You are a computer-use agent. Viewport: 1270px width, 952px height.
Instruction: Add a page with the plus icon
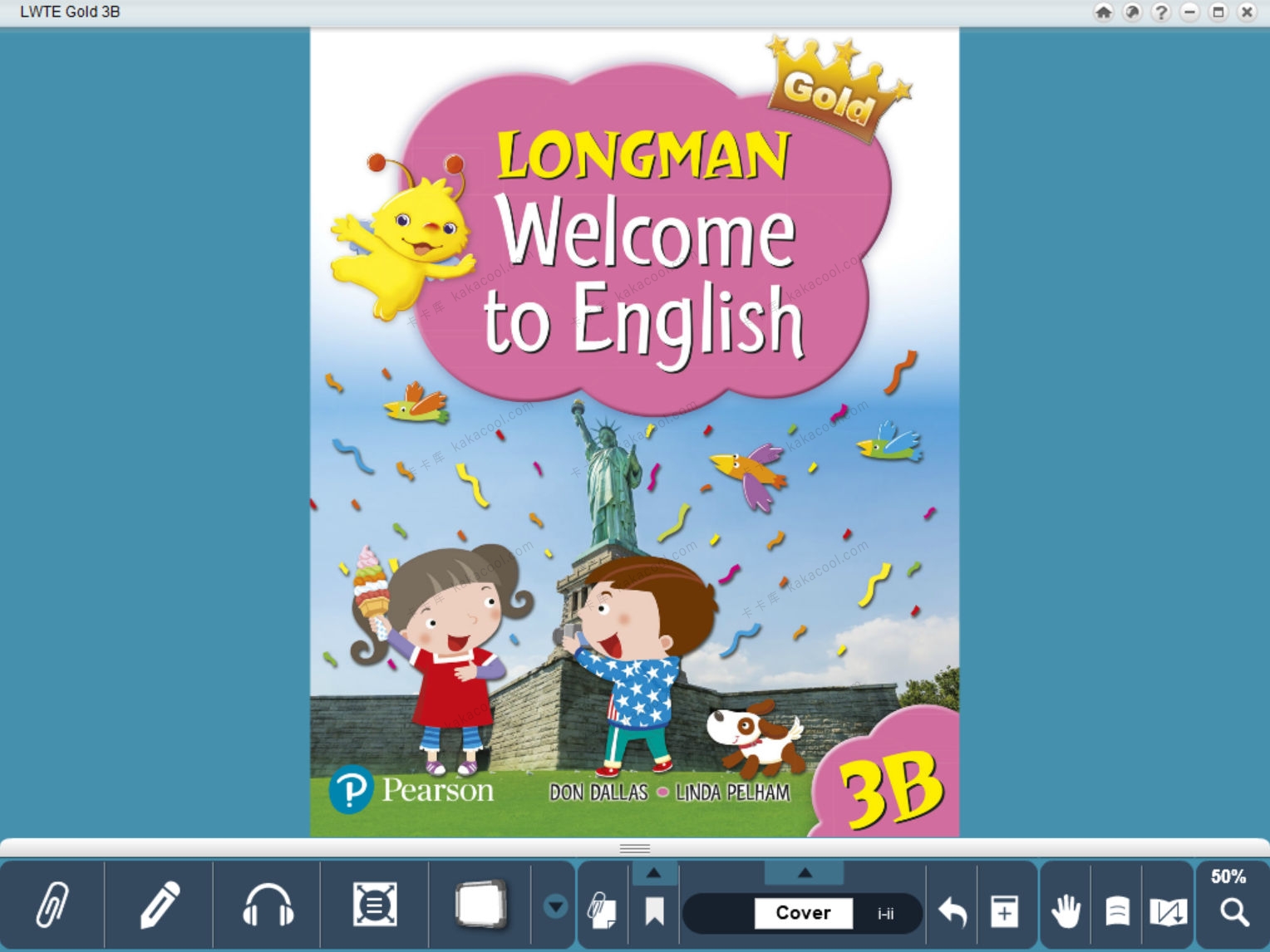(x=1005, y=912)
